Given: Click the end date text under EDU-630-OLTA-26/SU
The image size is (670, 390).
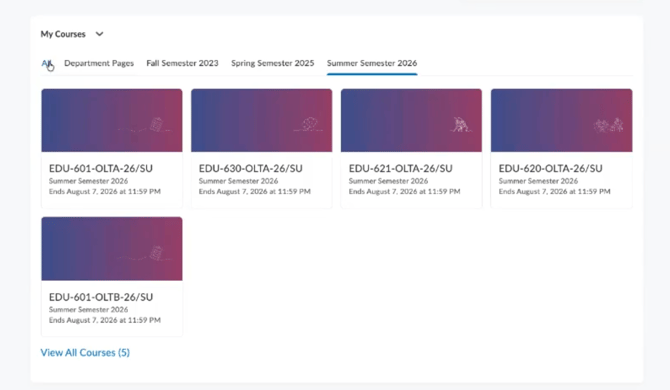Looking at the screenshot, I should tap(255, 191).
